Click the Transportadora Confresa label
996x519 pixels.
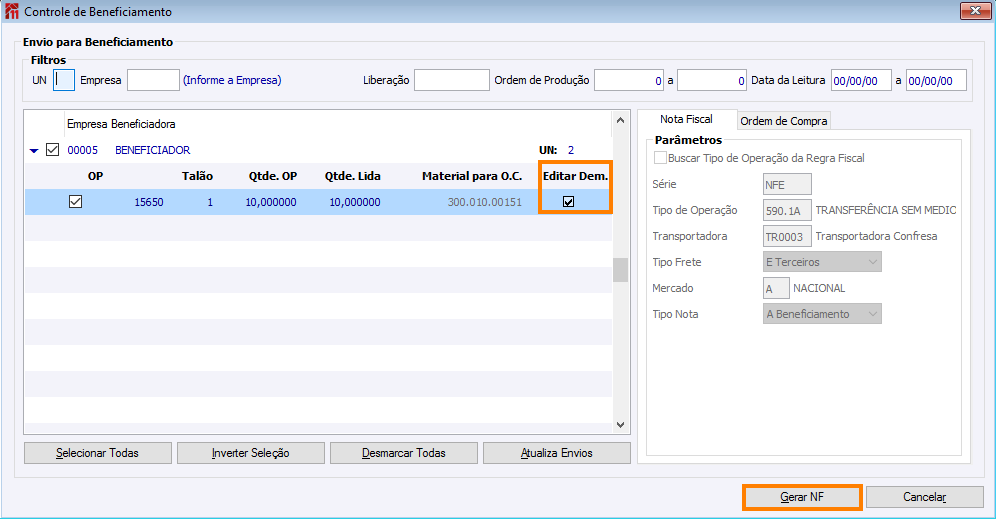pos(877,236)
